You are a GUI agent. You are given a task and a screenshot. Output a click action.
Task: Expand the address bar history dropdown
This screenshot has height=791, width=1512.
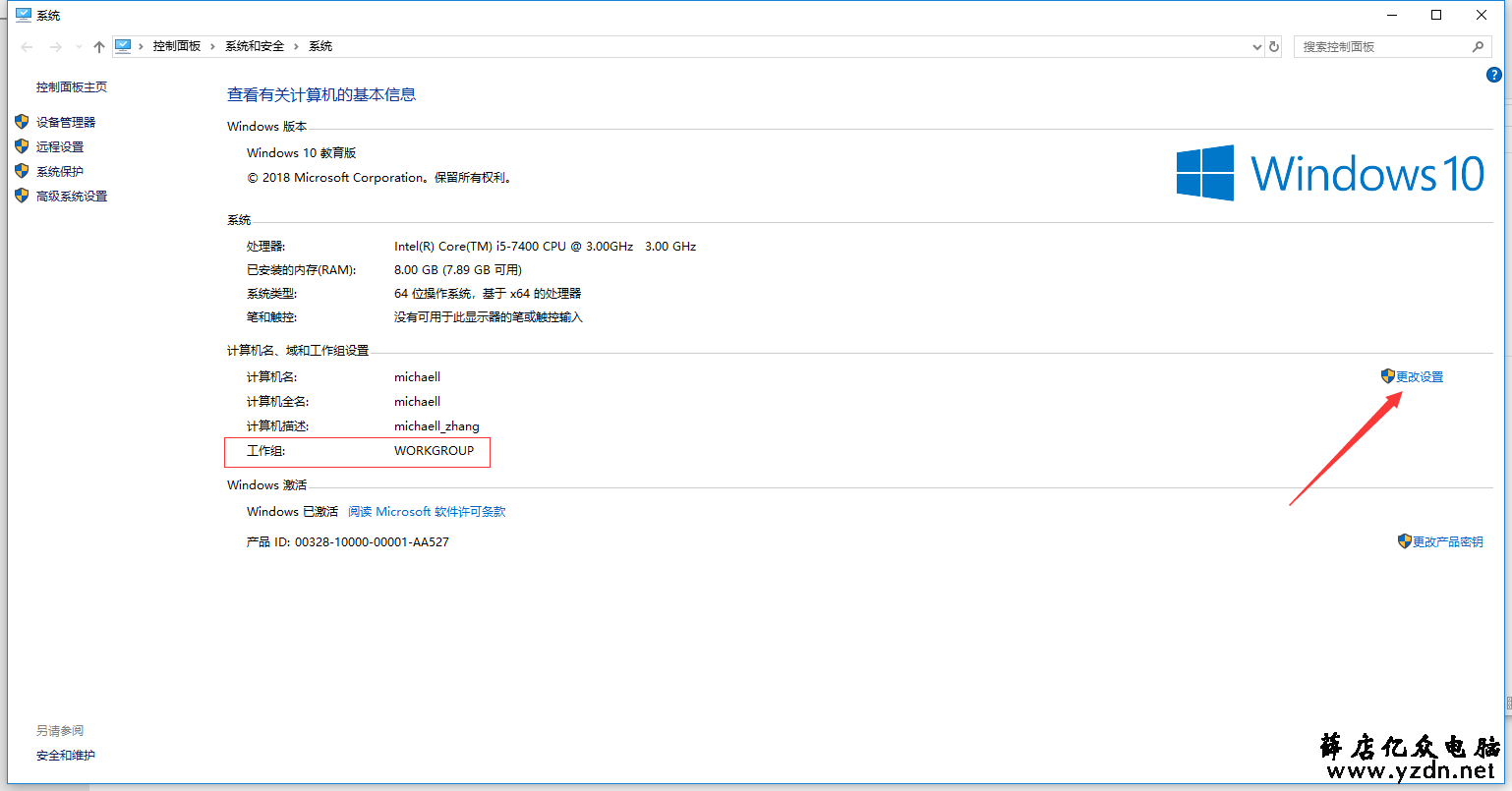pyautogui.click(x=1256, y=46)
